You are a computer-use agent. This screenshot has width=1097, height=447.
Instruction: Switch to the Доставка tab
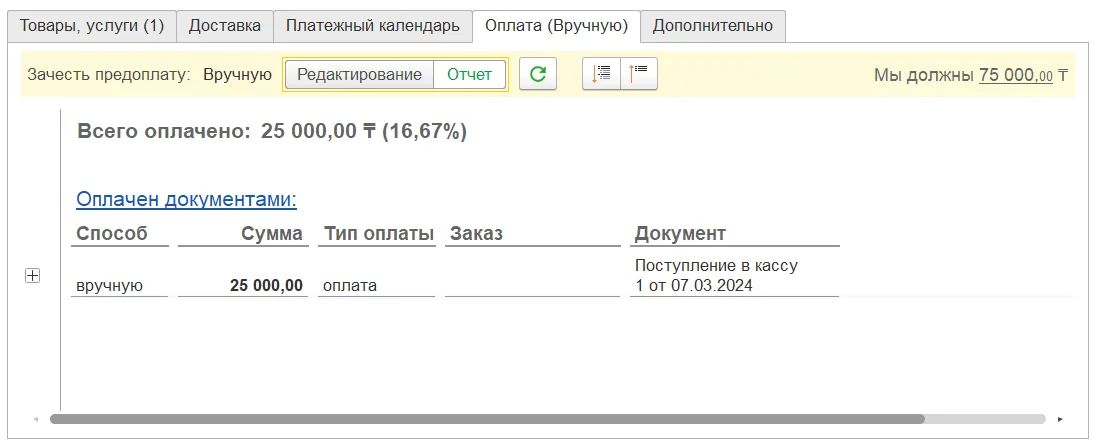[x=225, y=27]
